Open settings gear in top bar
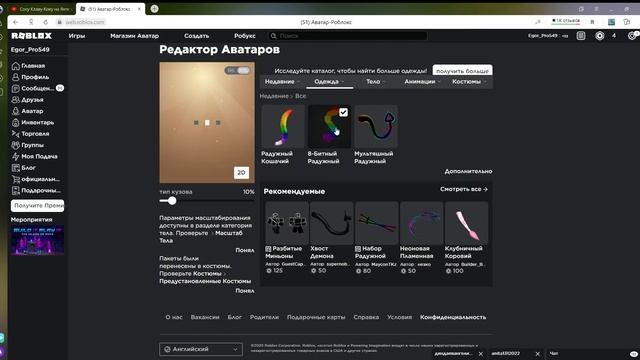The image size is (640, 360). (632, 36)
